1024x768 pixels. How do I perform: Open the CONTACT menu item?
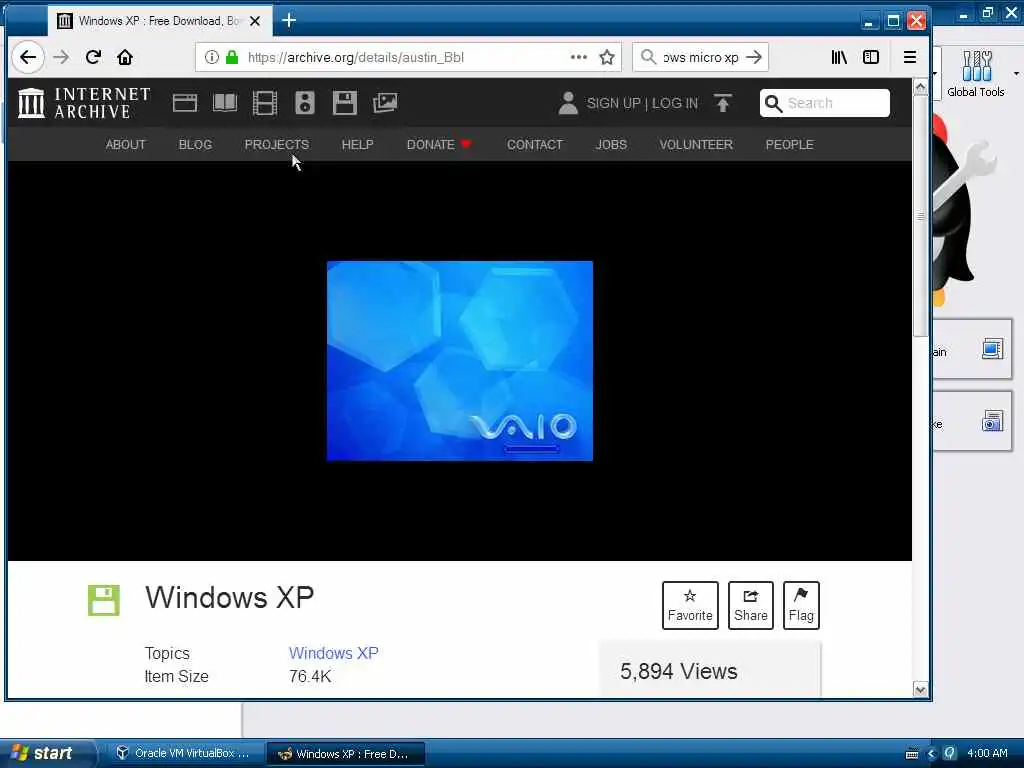coord(535,145)
